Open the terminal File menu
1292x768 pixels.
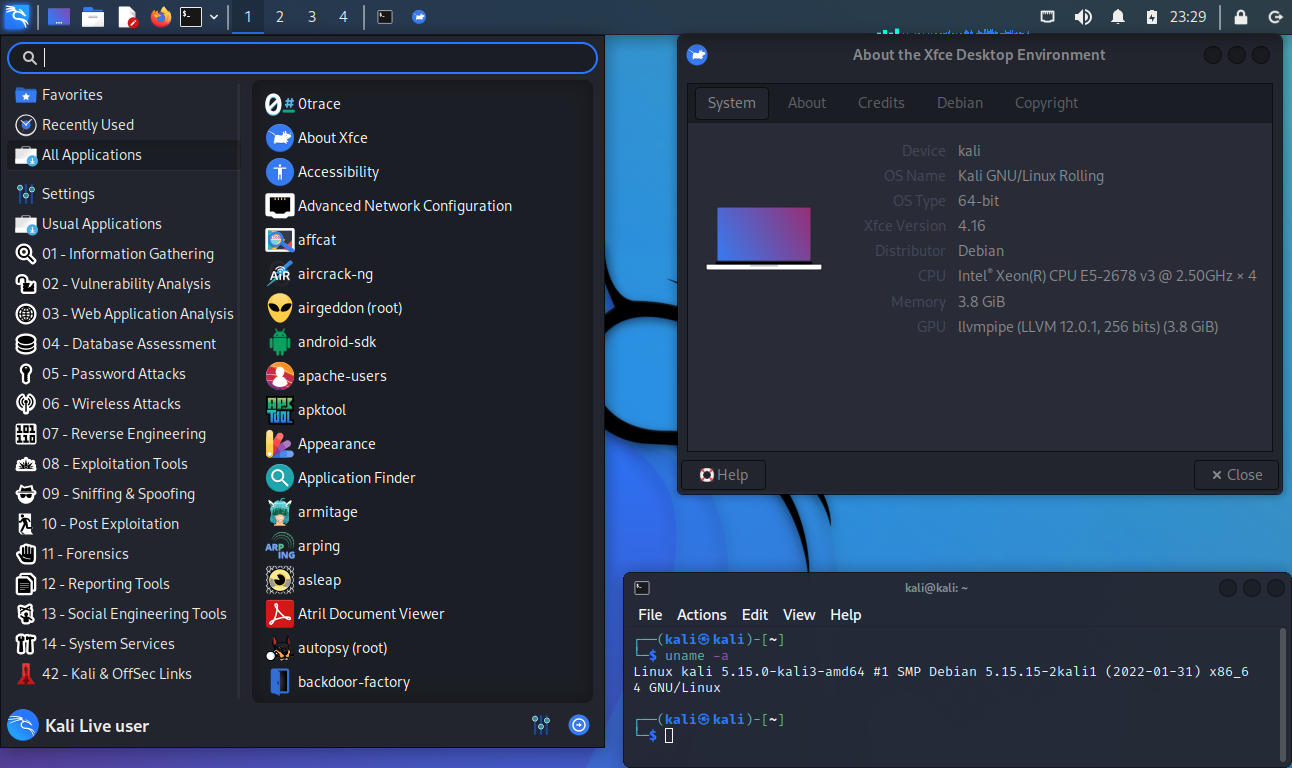point(650,615)
